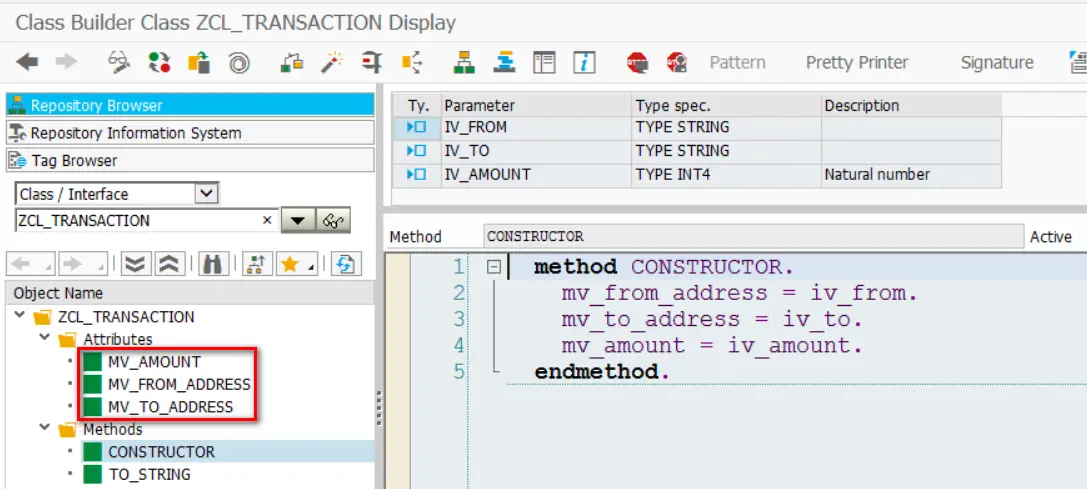The height and width of the screenshot is (489, 1087).
Task: Click code line mv_from_address = iv_from.
Action: pos(739,293)
